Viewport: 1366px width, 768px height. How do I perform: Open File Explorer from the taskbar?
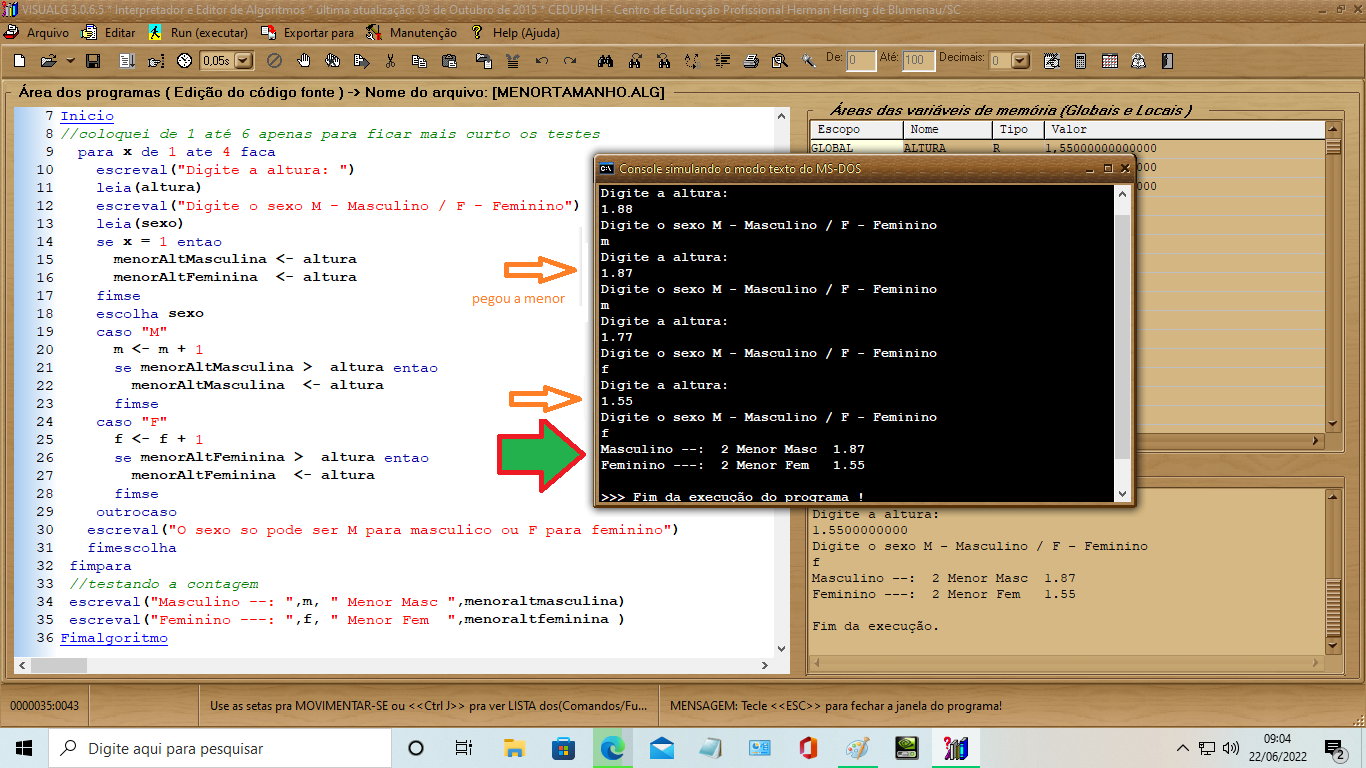(x=514, y=748)
